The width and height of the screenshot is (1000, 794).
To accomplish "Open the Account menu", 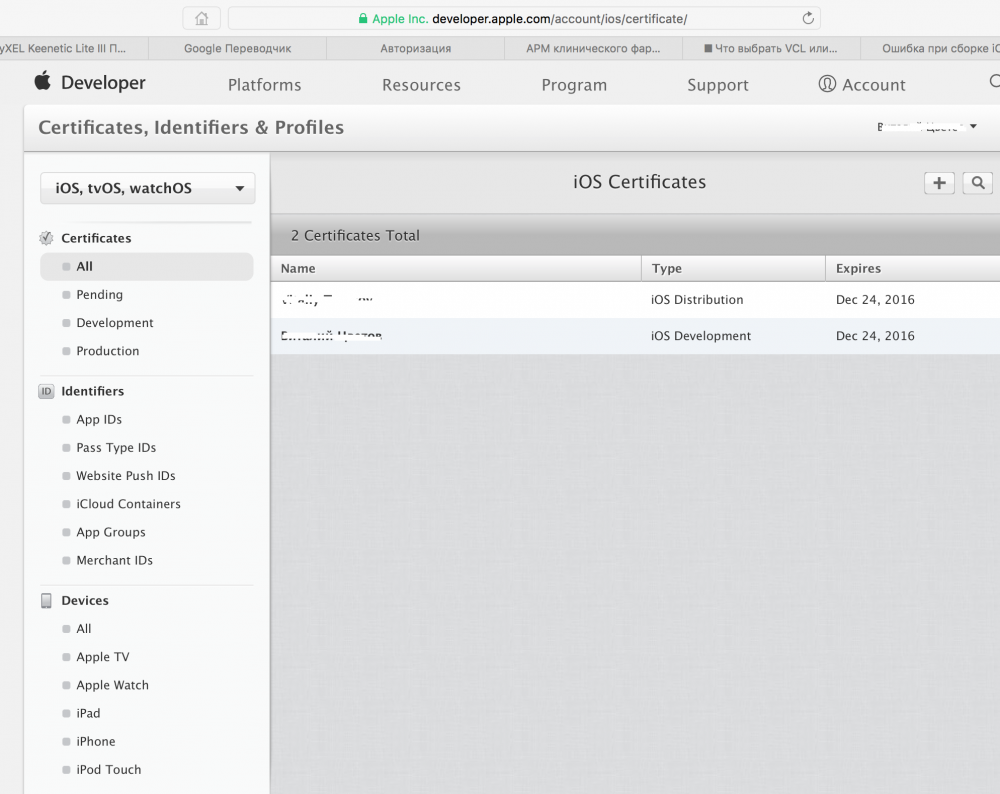I will click(874, 85).
